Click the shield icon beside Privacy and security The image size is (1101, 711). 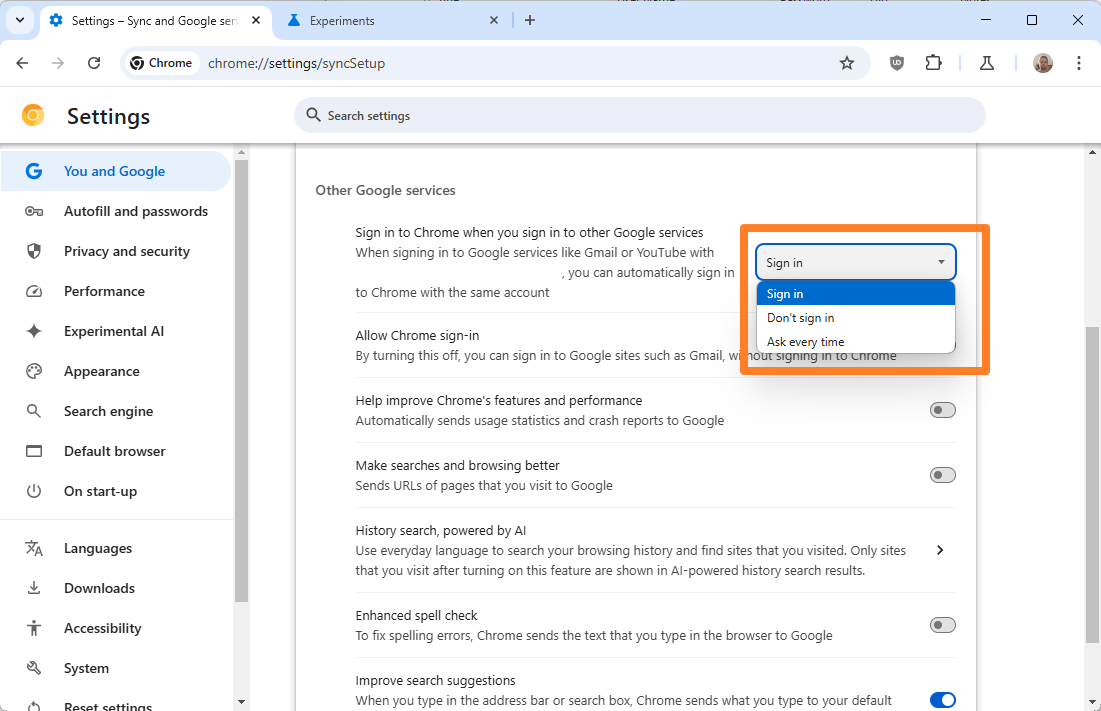[34, 251]
